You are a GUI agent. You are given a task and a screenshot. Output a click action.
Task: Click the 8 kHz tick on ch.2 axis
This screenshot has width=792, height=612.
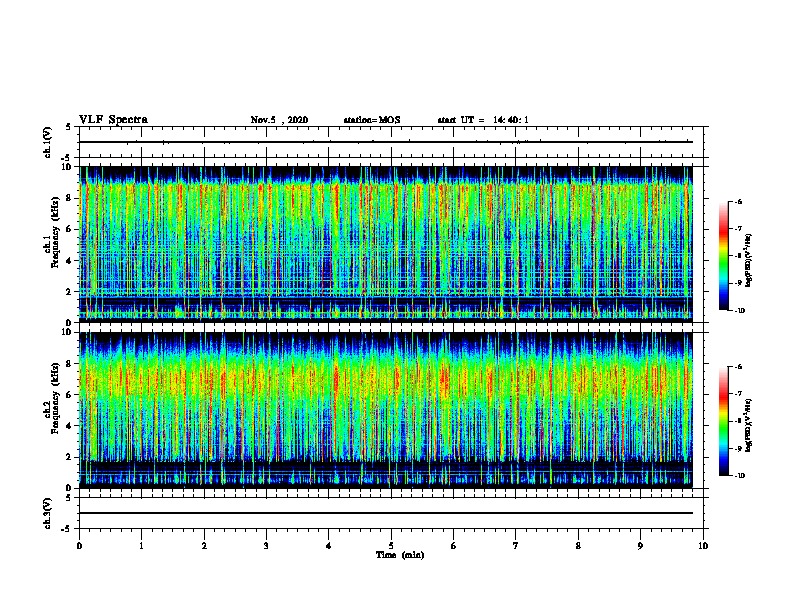(x=69, y=364)
